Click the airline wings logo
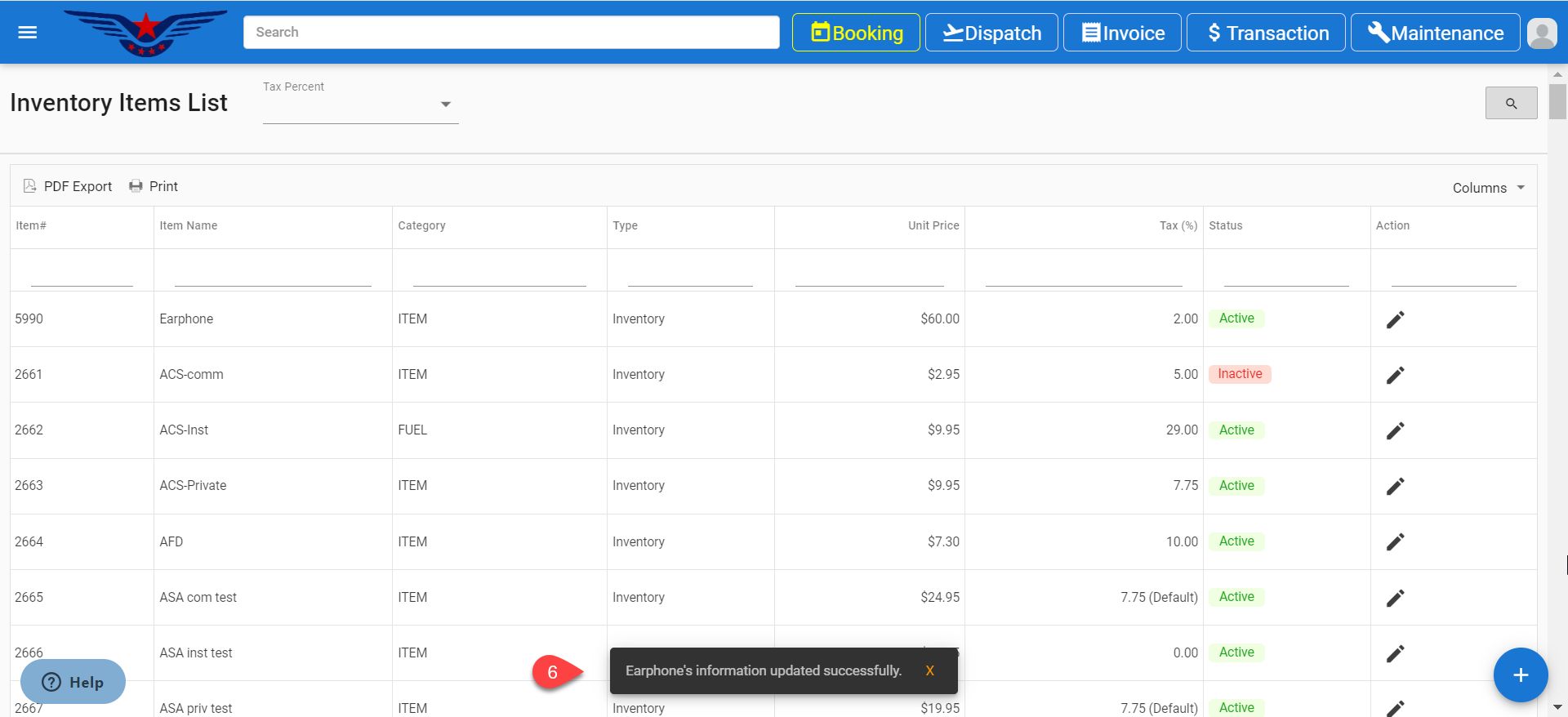Viewport: 1568px width, 717px height. tap(145, 33)
